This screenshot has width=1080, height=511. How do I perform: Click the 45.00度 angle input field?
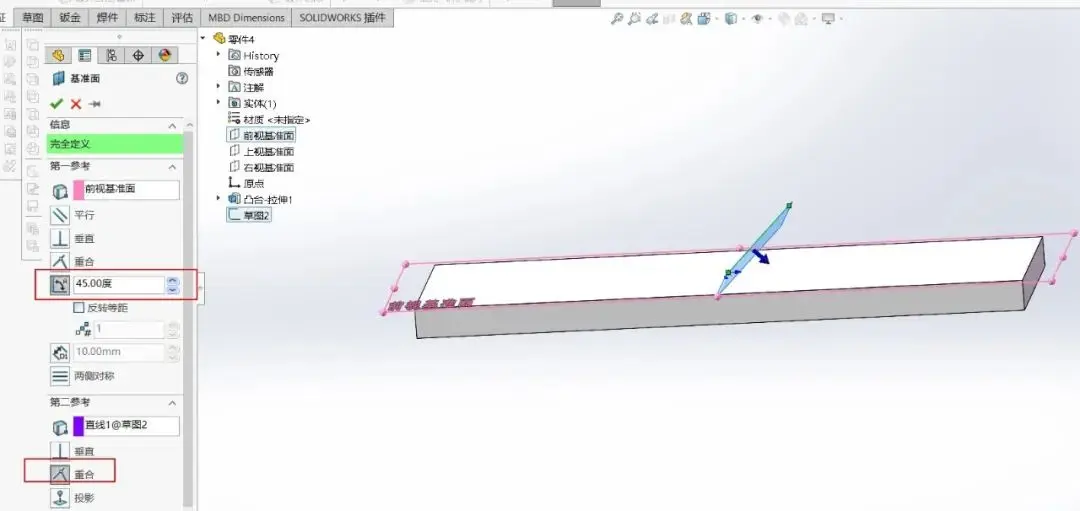point(118,285)
